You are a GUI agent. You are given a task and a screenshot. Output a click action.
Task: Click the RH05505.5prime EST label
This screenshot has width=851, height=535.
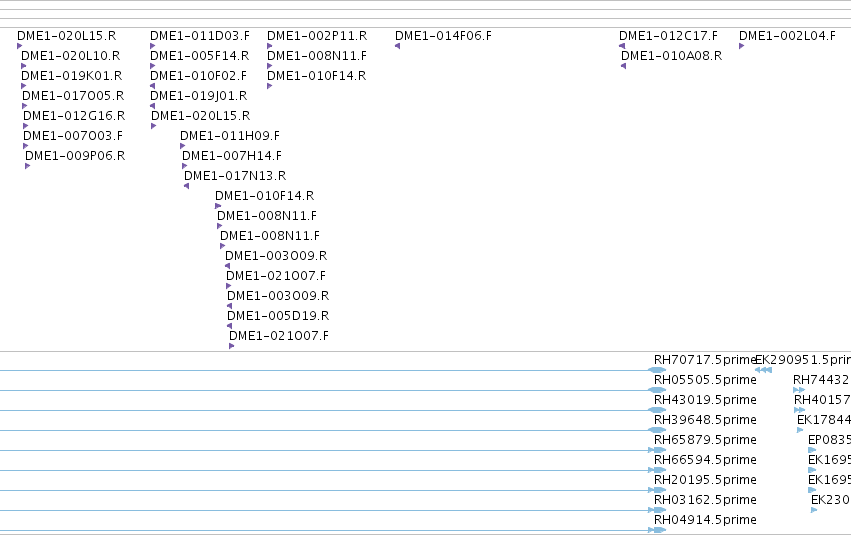point(705,380)
